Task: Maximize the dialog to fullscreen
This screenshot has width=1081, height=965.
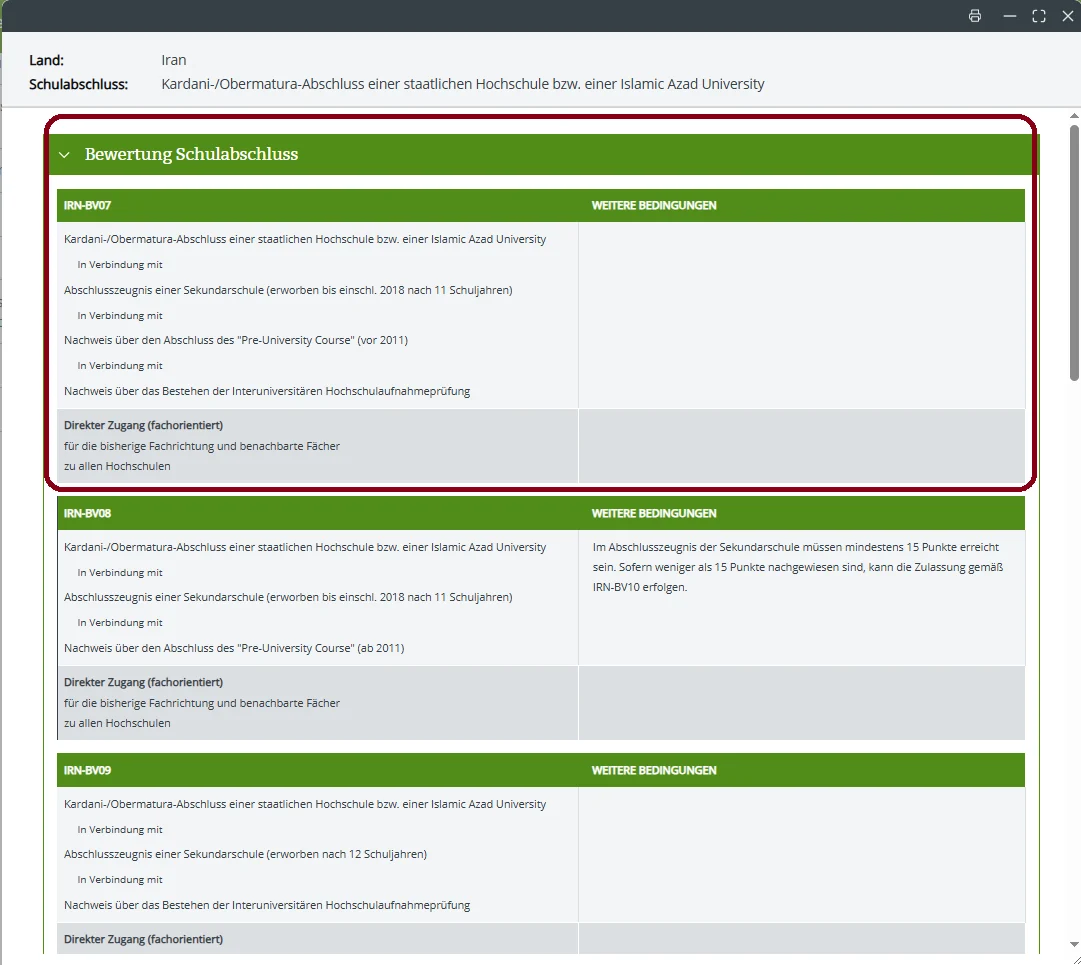Action: tap(1039, 16)
